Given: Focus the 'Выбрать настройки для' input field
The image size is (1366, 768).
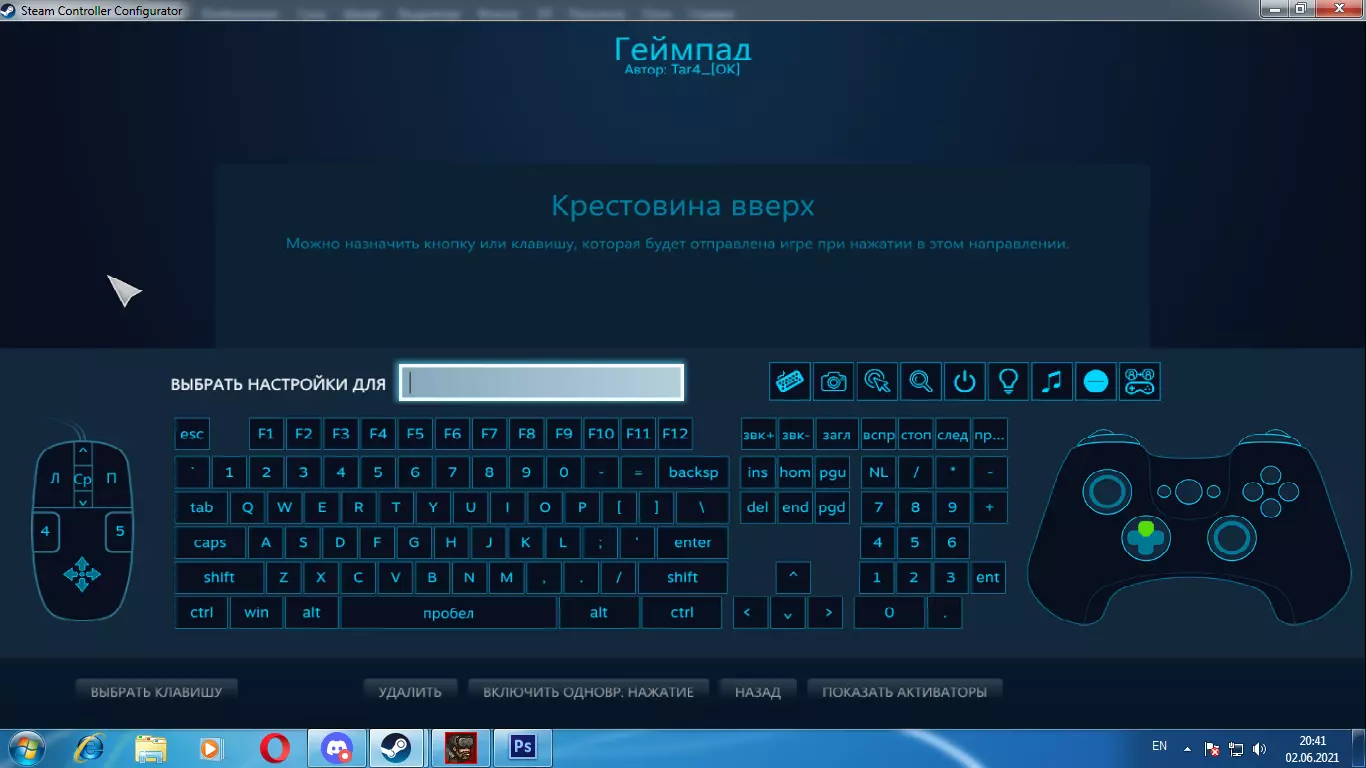Looking at the screenshot, I should pyautogui.click(x=541, y=382).
